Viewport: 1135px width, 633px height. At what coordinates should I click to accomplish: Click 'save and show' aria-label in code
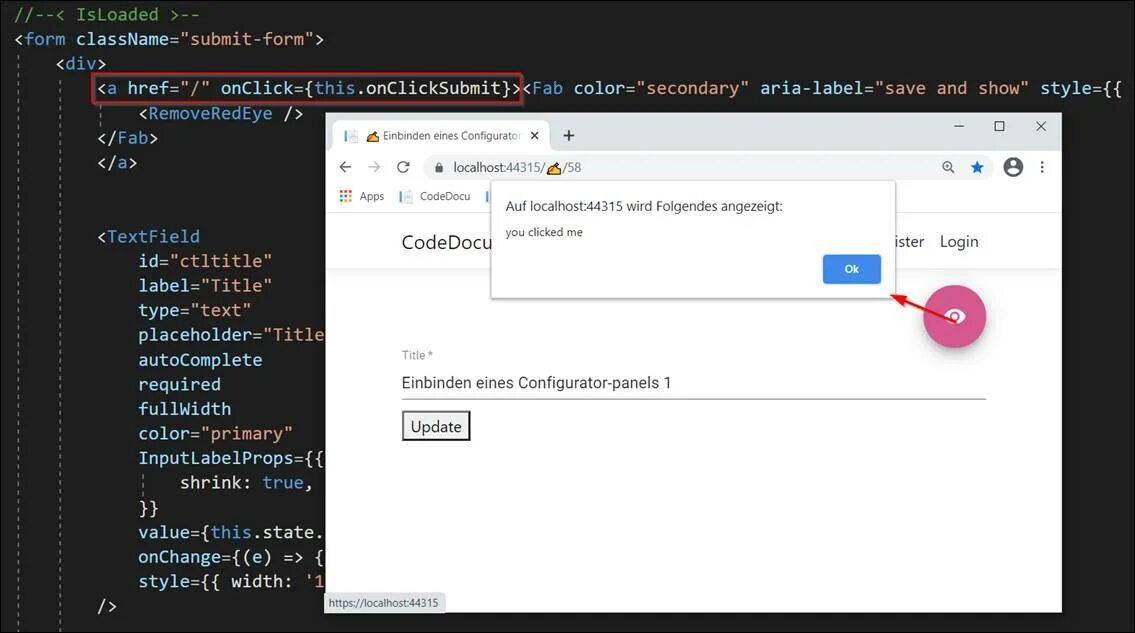[x=952, y=88]
